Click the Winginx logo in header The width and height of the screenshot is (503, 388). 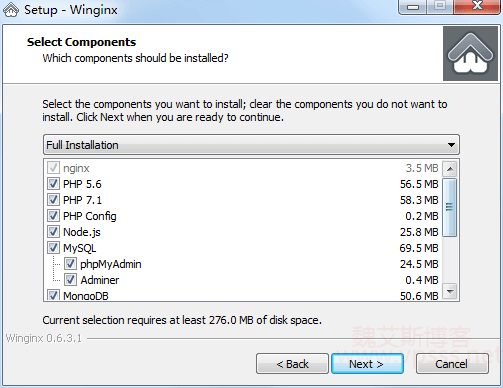[470, 54]
